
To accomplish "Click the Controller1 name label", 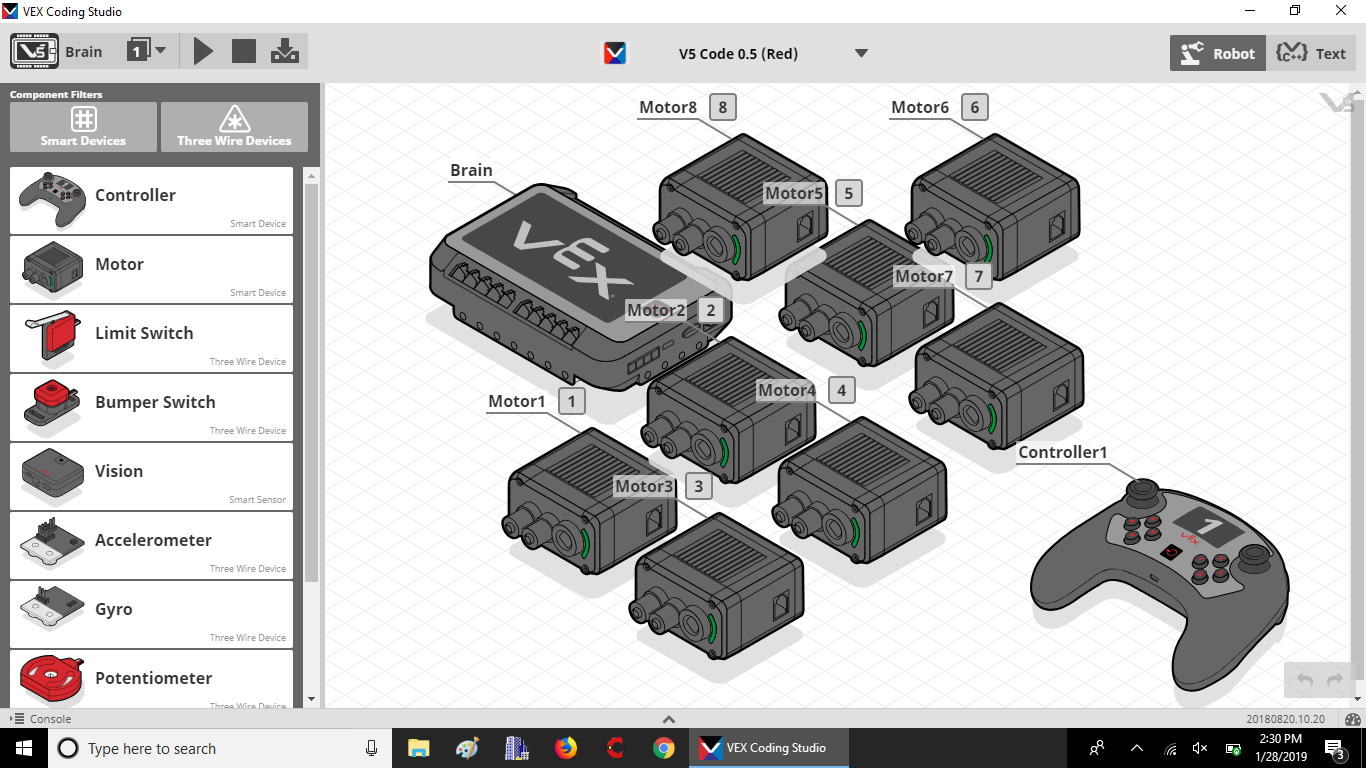I will (x=1063, y=452).
